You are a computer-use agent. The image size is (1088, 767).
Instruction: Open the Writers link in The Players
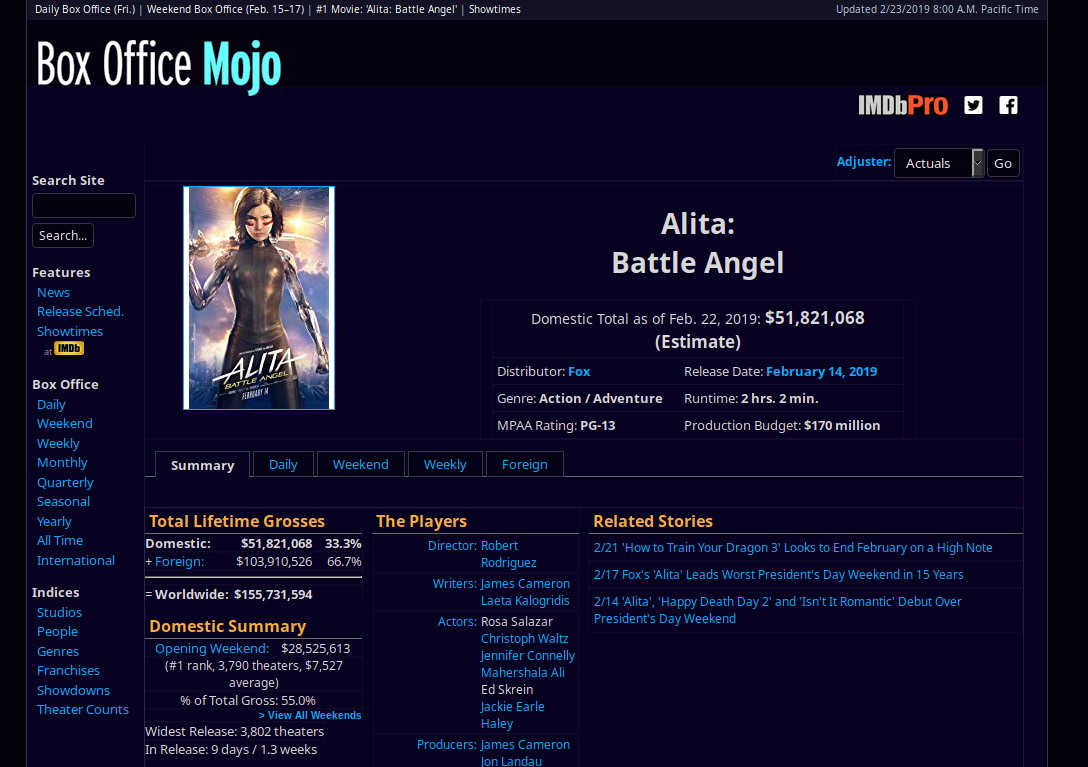click(x=454, y=584)
